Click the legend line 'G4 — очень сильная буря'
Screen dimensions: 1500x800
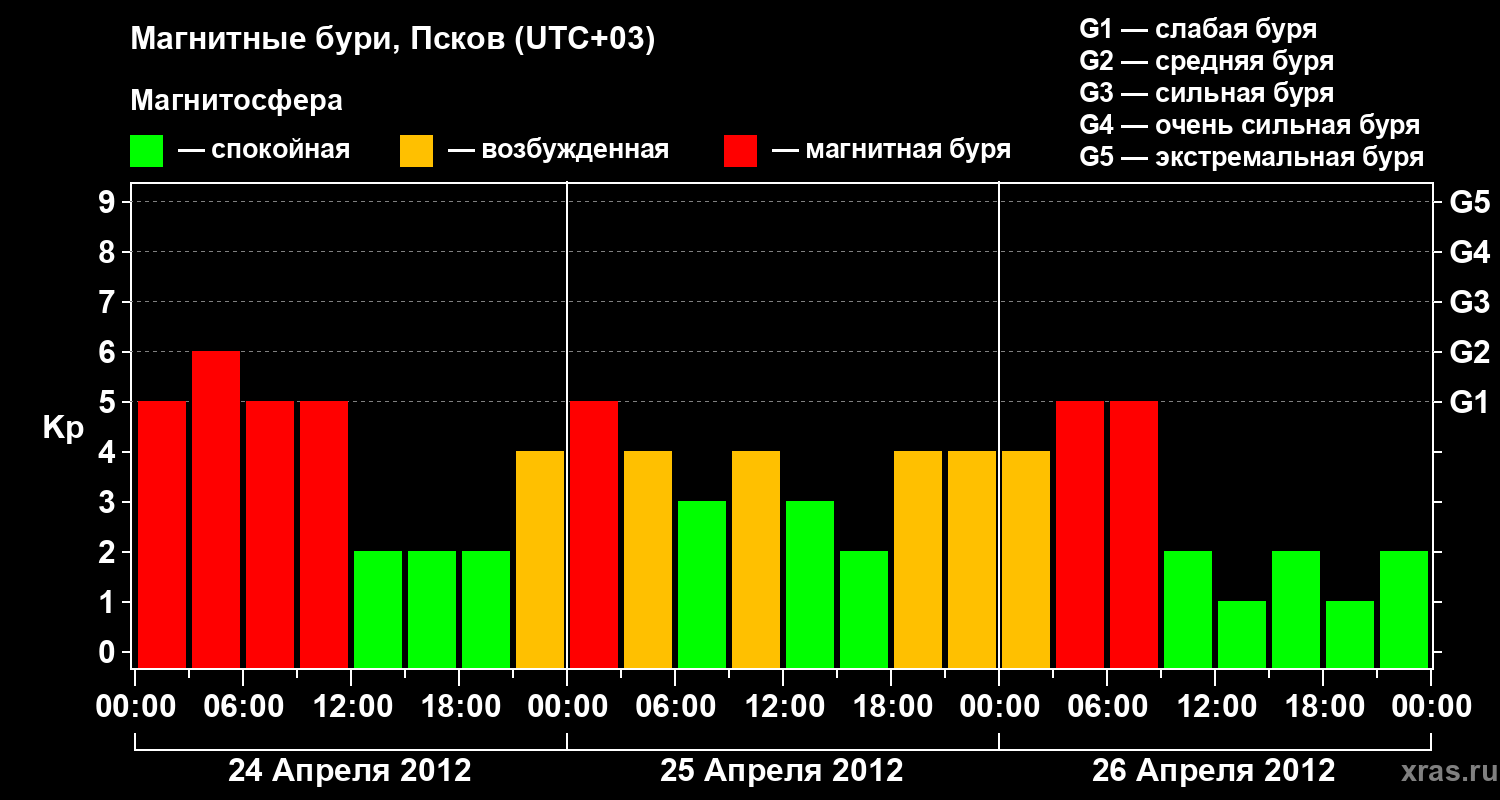[x=1250, y=125]
